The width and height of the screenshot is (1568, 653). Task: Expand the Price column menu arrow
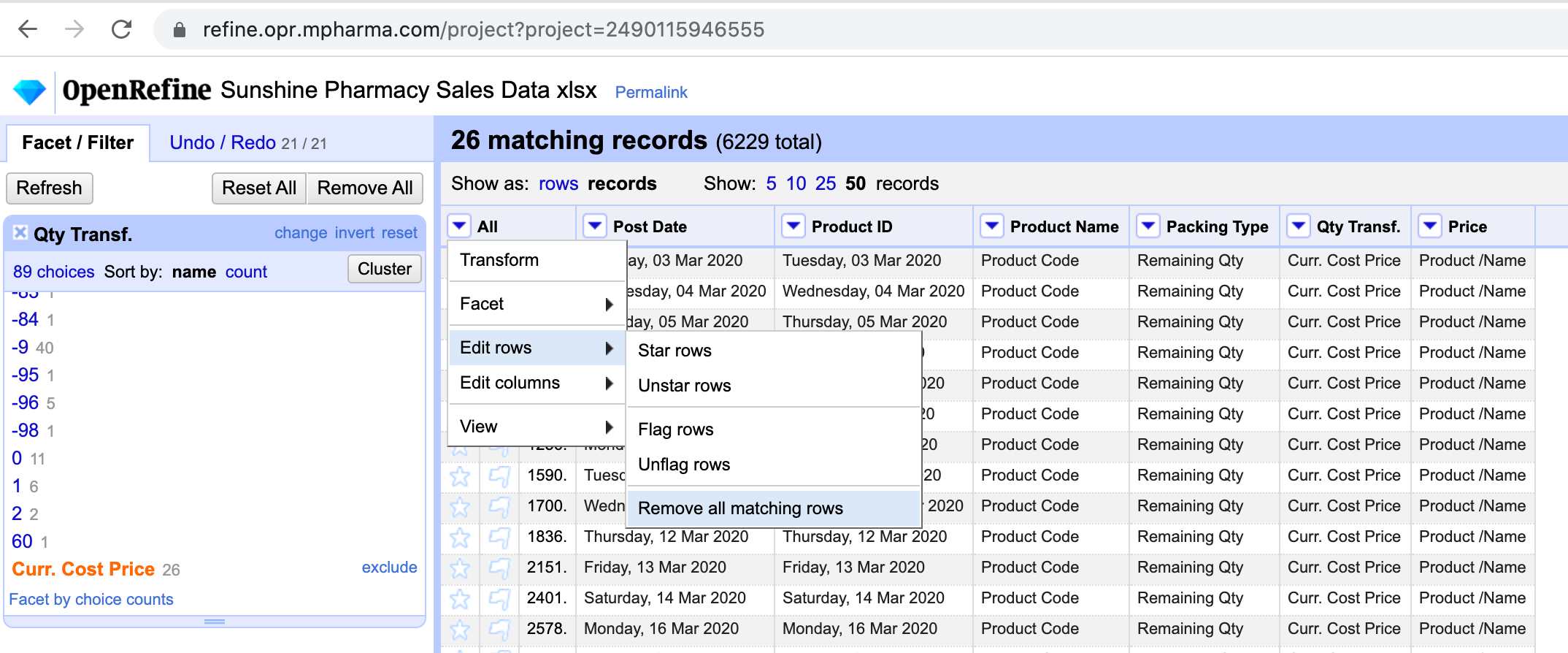click(x=1430, y=226)
